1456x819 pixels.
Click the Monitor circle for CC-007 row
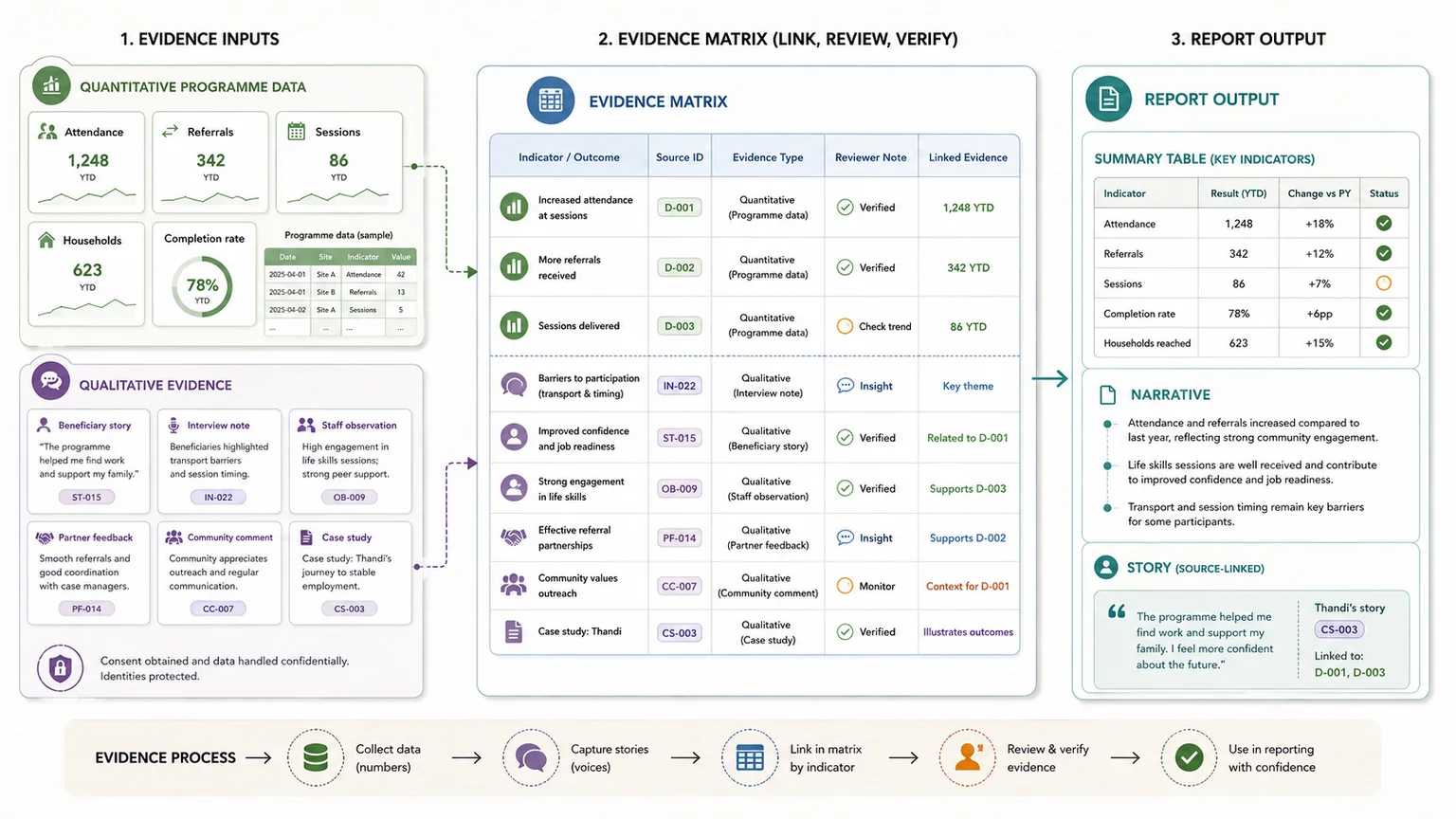click(845, 586)
